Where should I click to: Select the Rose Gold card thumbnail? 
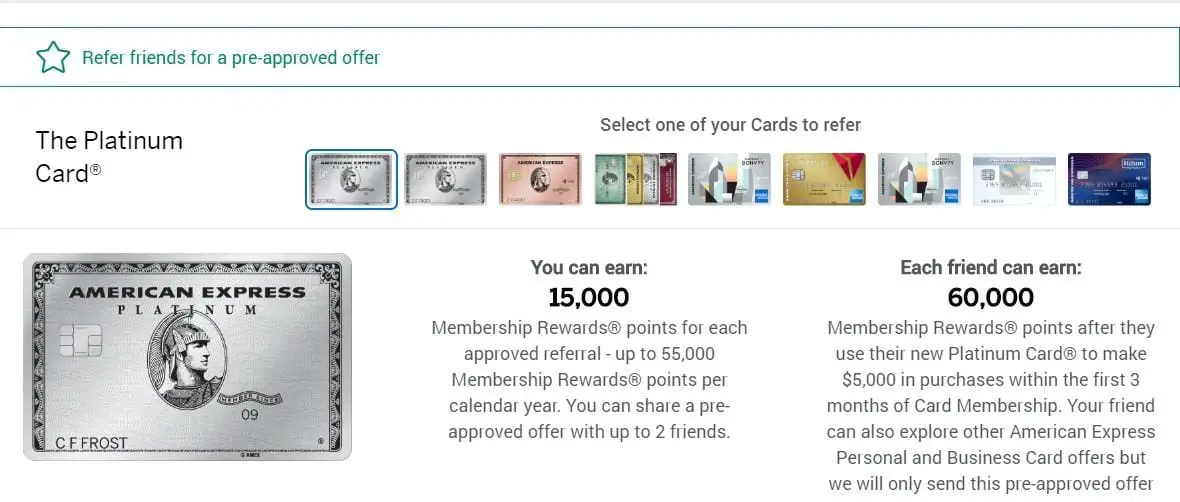[x=540, y=179]
